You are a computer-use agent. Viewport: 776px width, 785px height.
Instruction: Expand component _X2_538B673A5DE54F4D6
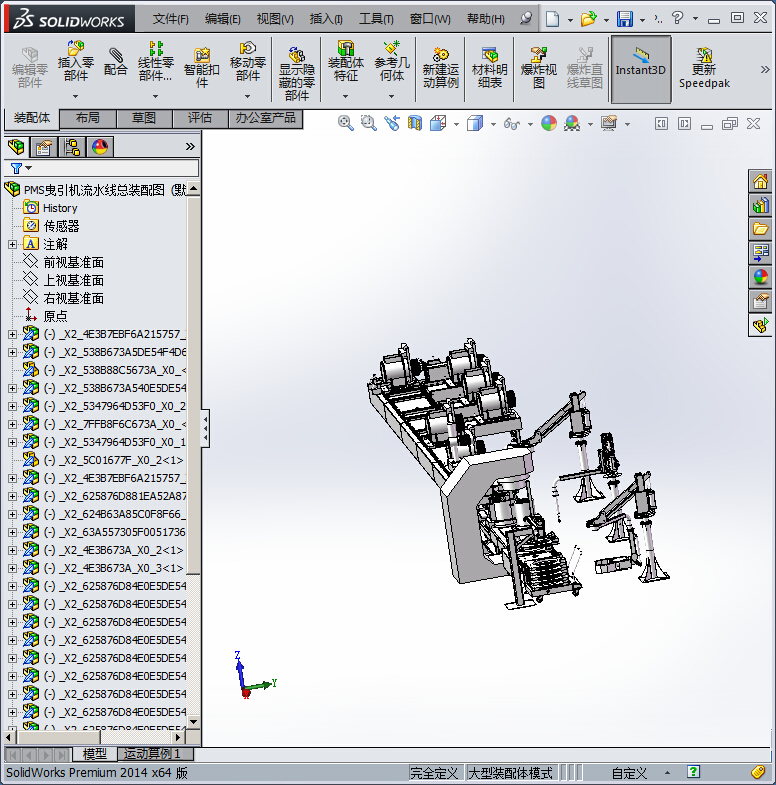[x=12, y=352]
